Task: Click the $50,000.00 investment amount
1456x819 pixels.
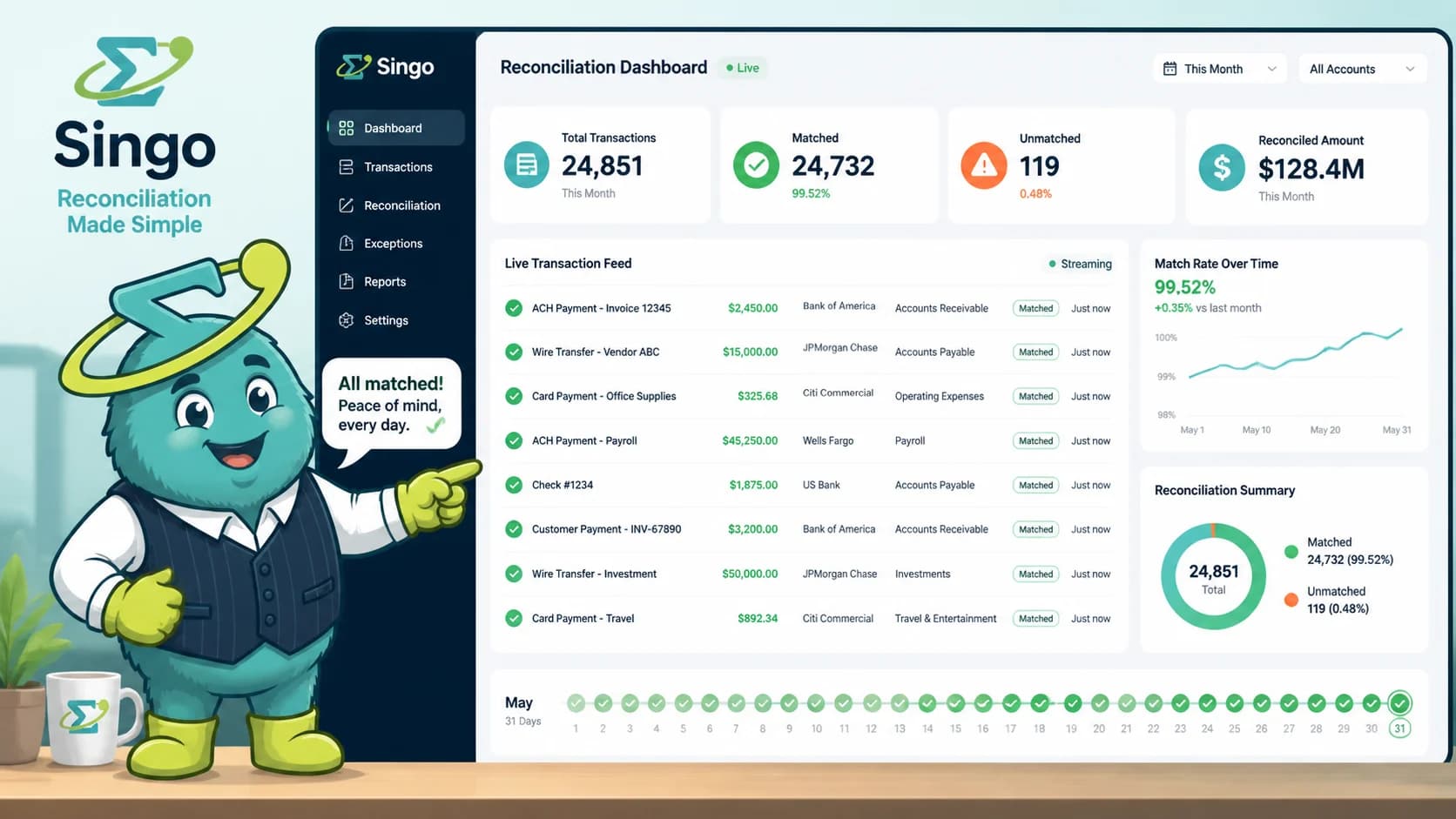Action: tap(750, 574)
